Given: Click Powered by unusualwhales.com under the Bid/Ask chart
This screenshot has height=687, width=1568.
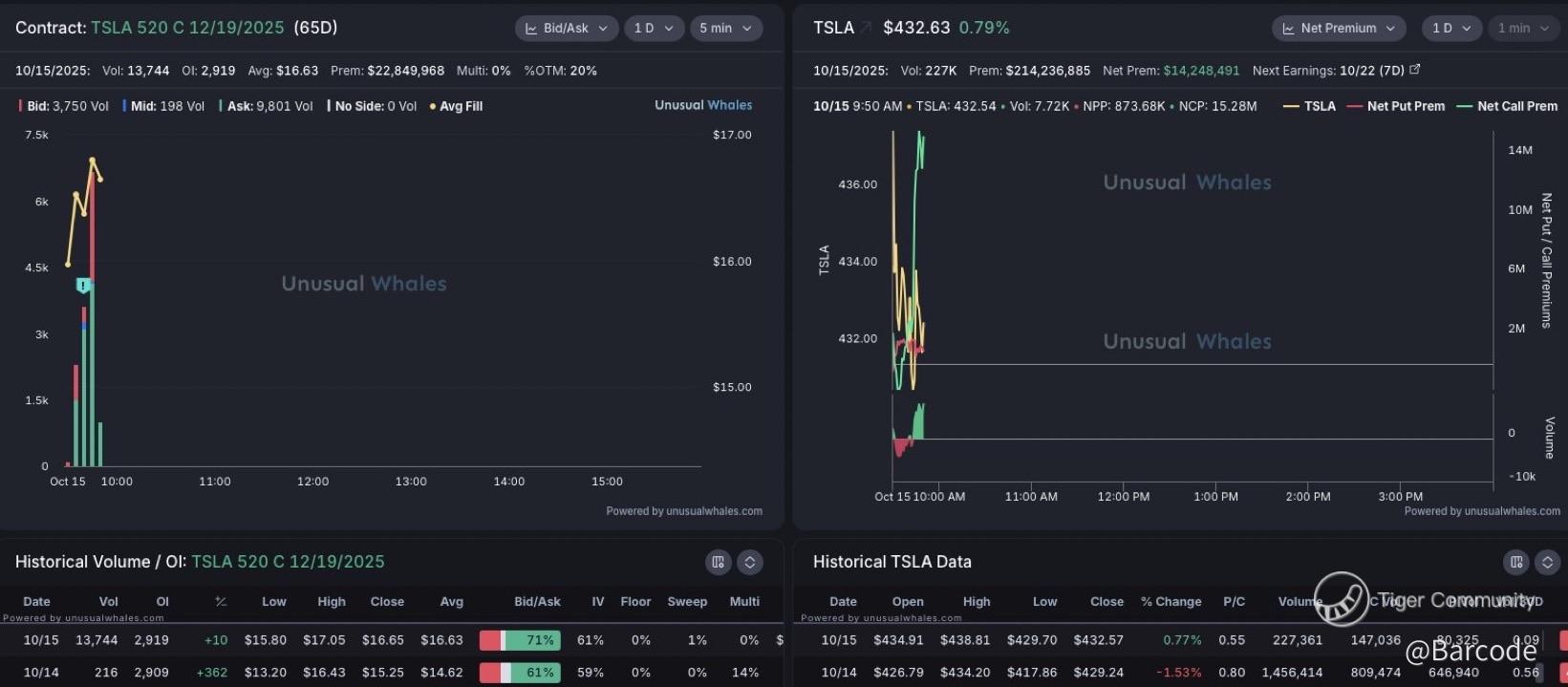Looking at the screenshot, I should tap(684, 511).
